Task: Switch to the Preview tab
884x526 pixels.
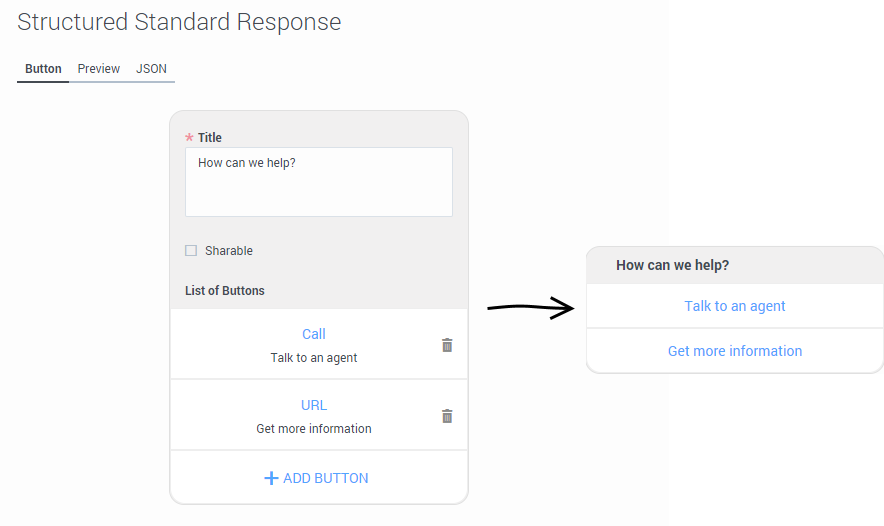Action: click(x=99, y=69)
